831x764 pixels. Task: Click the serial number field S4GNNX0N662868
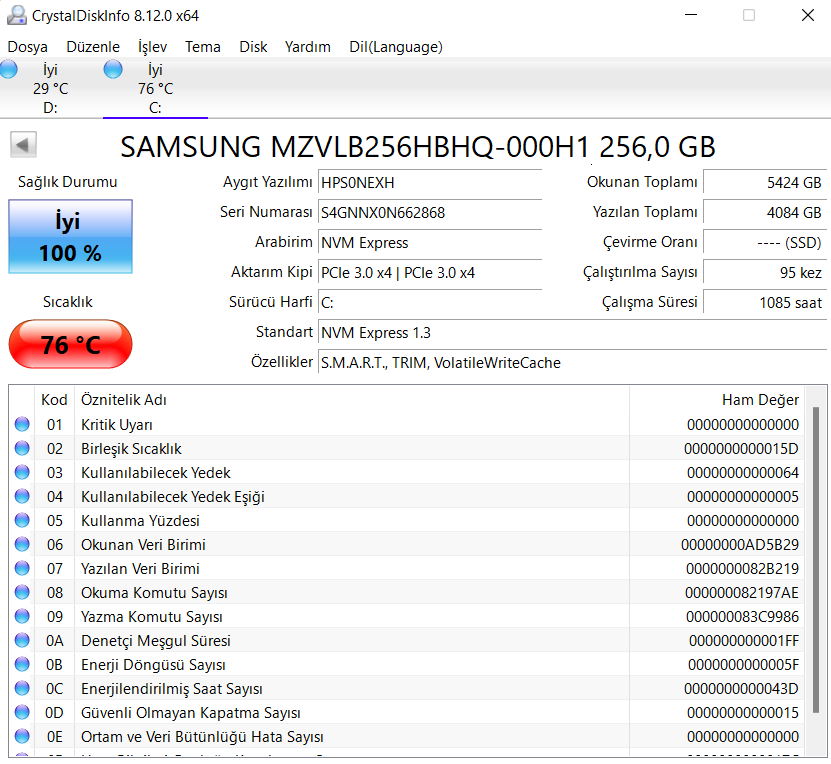point(430,213)
